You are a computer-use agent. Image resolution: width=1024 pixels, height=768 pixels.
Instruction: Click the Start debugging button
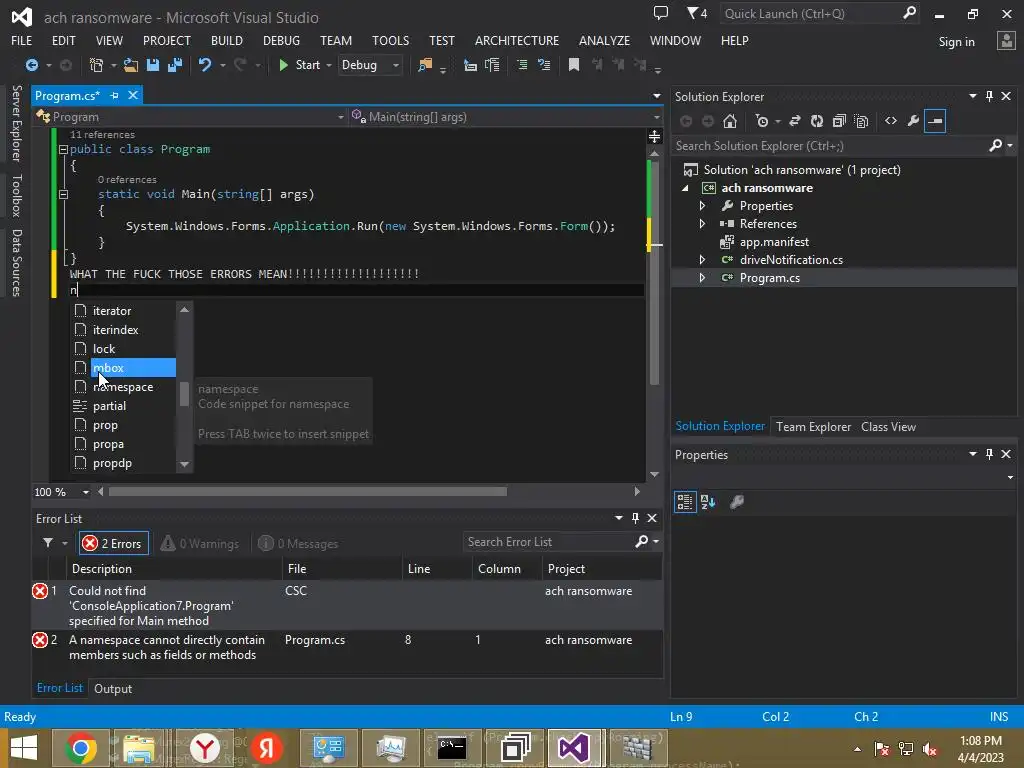click(300, 65)
